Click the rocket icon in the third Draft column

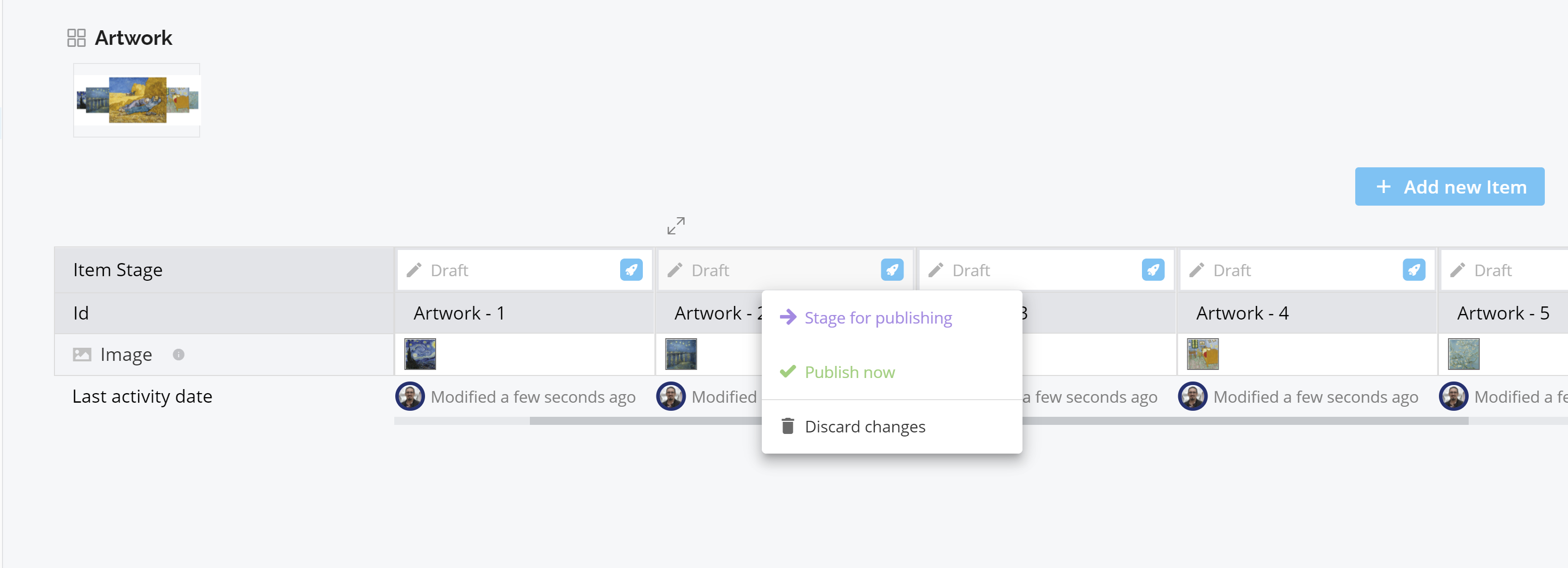[1152, 270]
